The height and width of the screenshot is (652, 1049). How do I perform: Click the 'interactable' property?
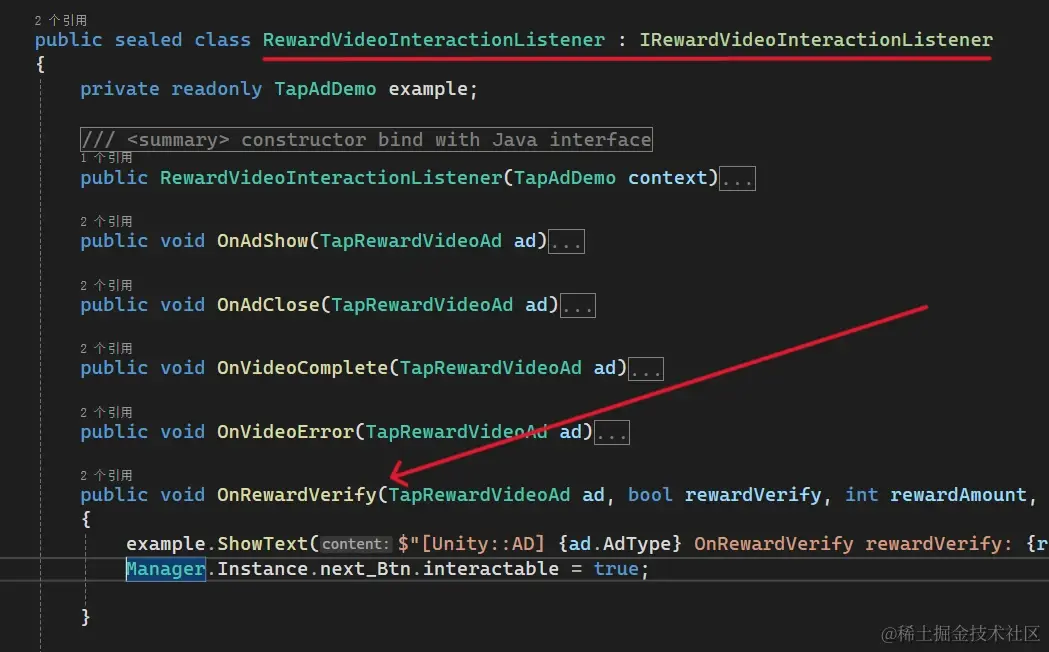tap(490, 569)
